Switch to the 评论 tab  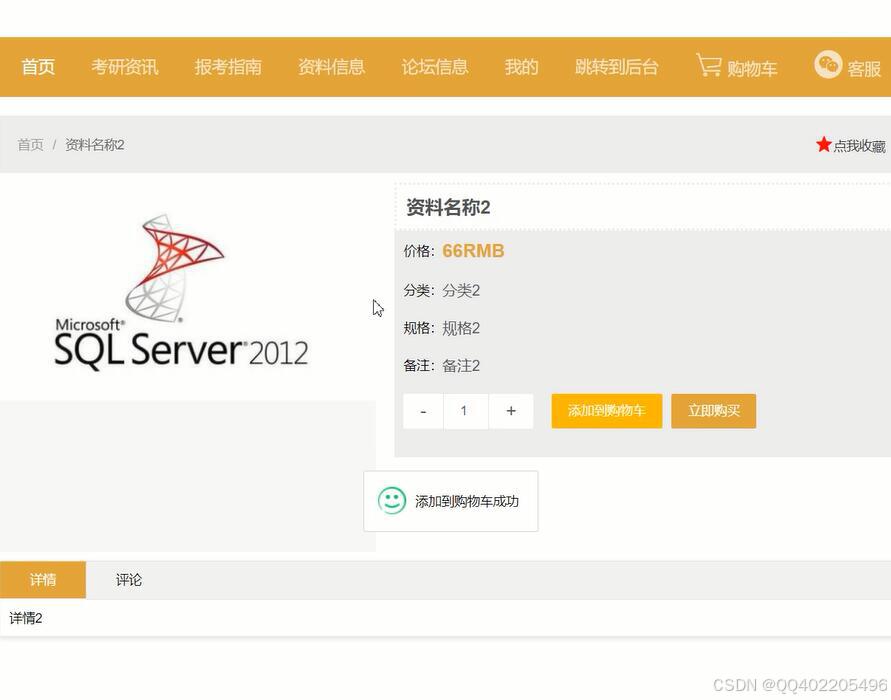pyautogui.click(x=129, y=580)
